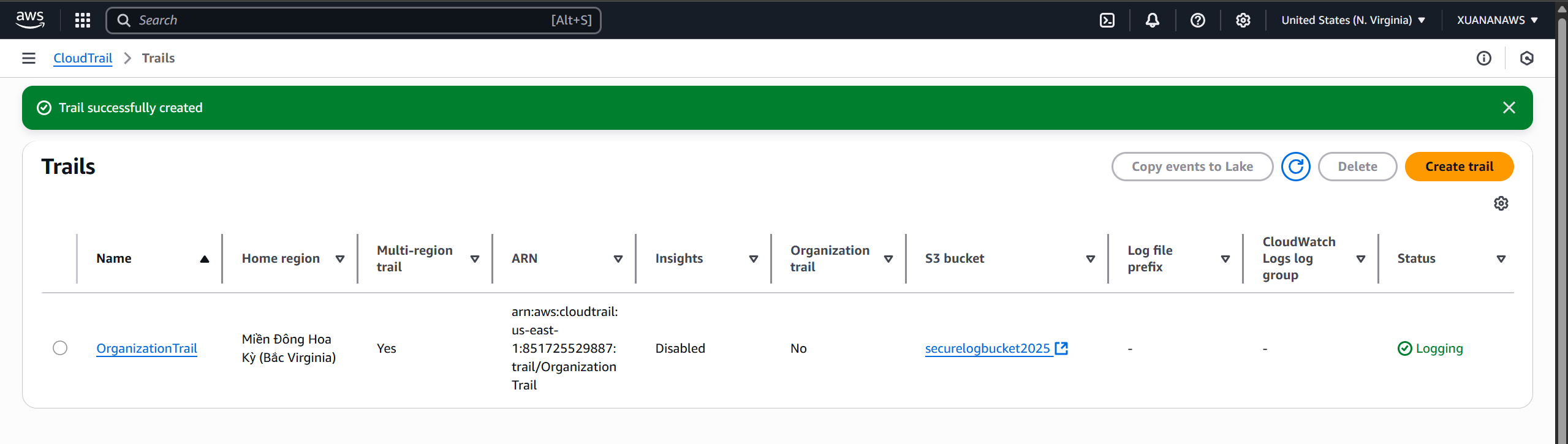Open the AWS services grid menu

82,20
